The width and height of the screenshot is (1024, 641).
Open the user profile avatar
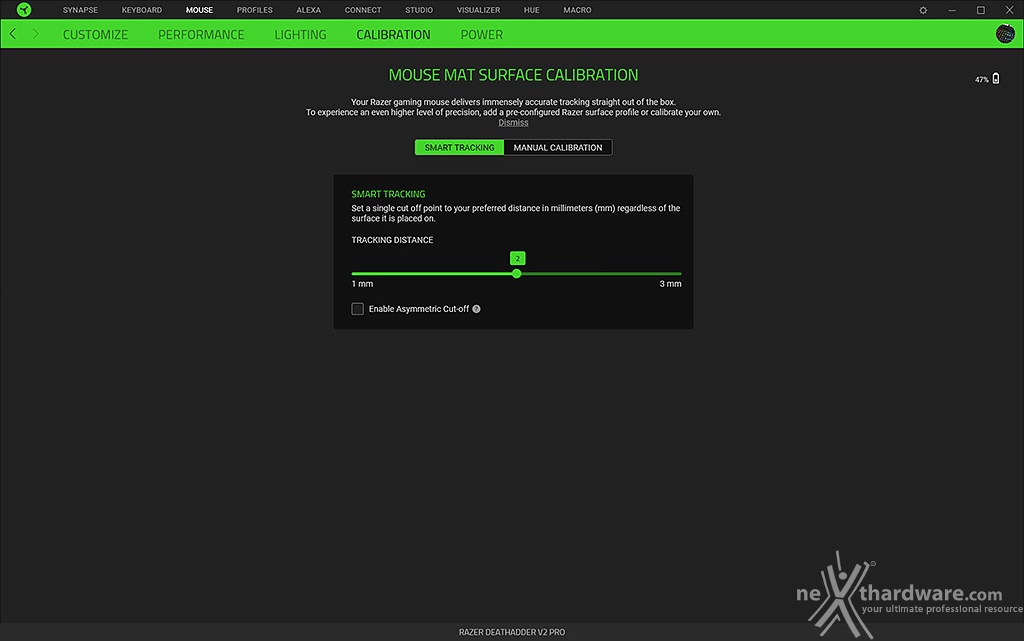click(1005, 34)
